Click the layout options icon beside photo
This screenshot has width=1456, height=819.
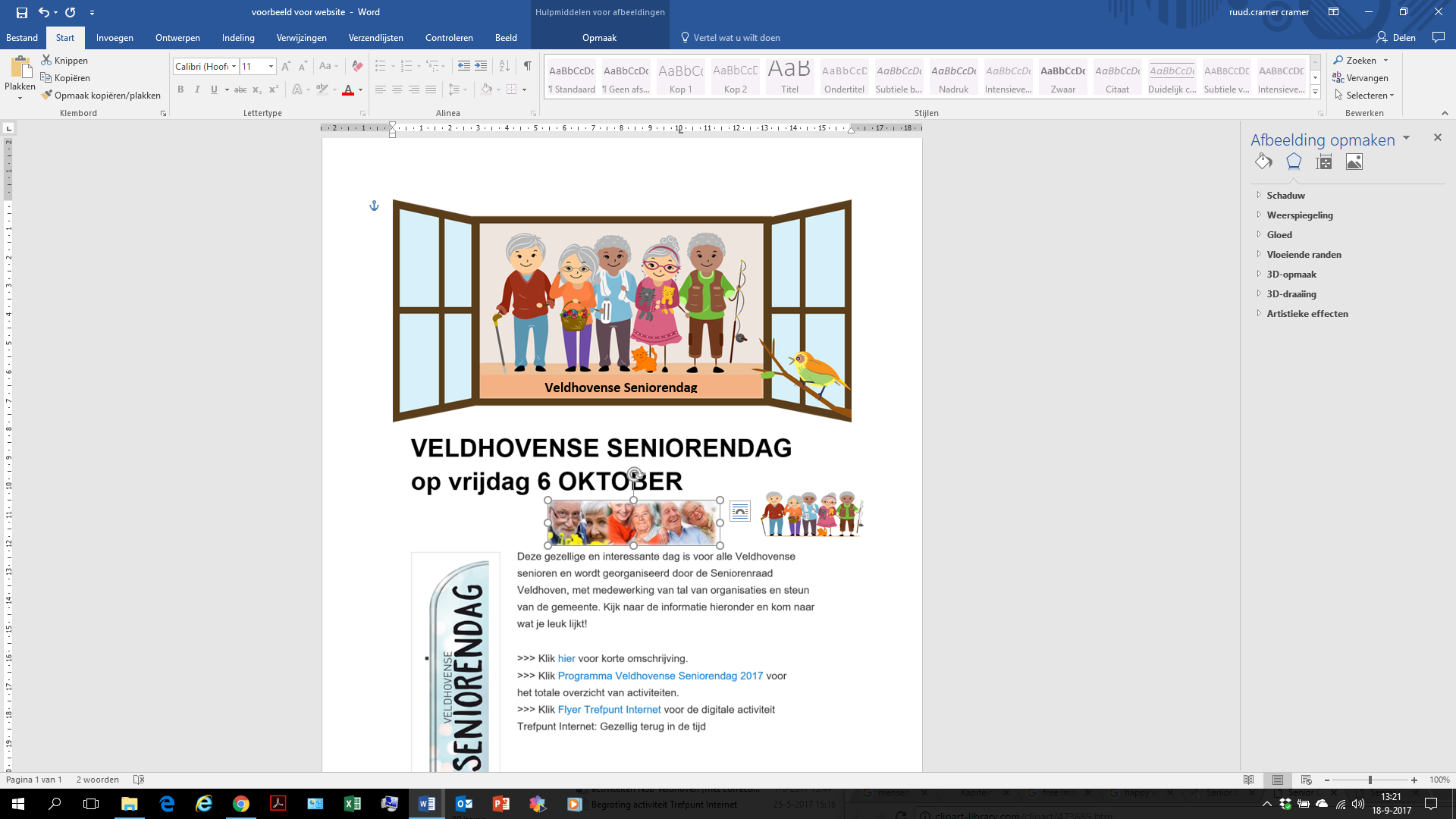[x=740, y=511]
